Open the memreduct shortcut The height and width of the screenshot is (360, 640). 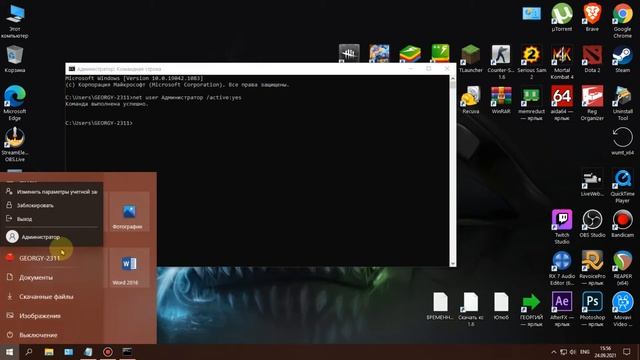(x=531, y=103)
